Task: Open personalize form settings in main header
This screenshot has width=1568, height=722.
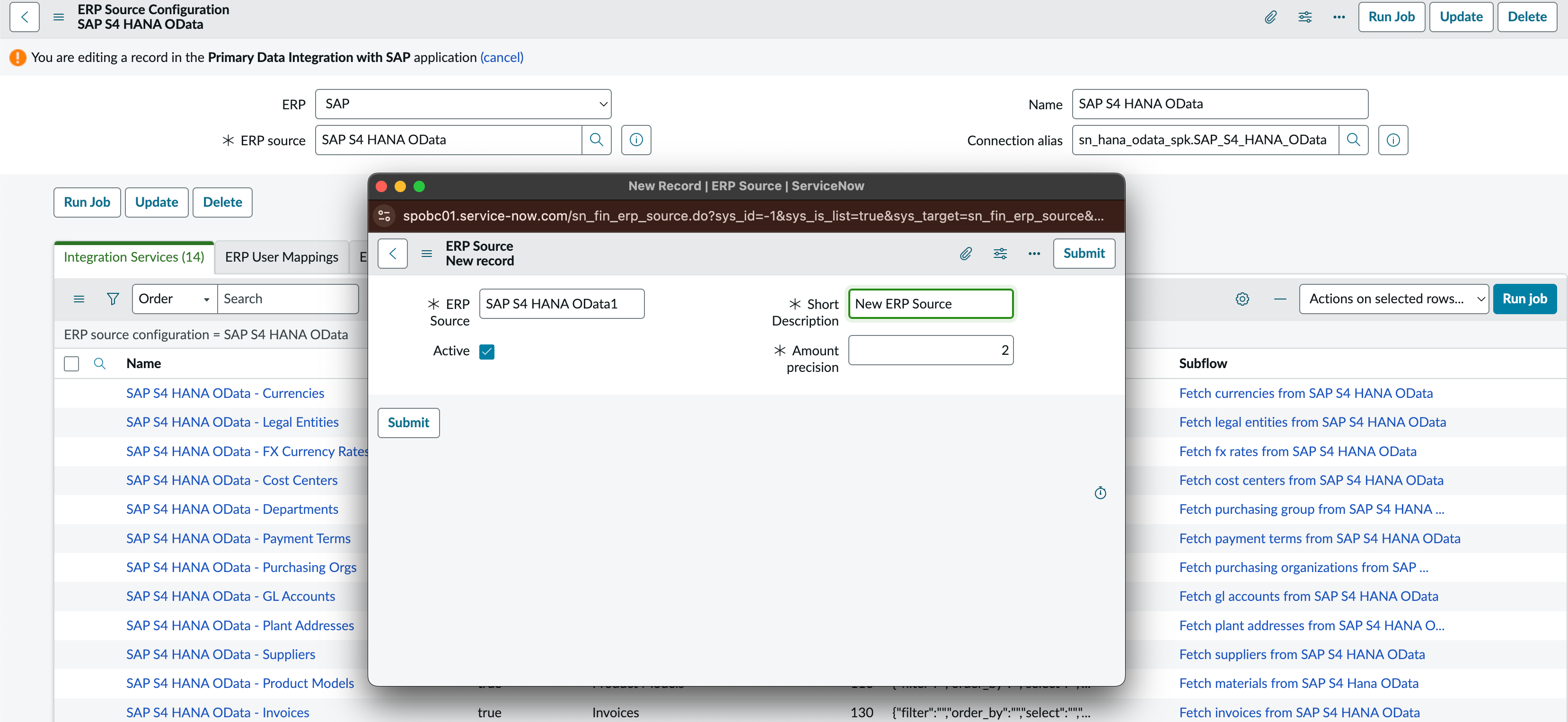Action: point(1304,17)
